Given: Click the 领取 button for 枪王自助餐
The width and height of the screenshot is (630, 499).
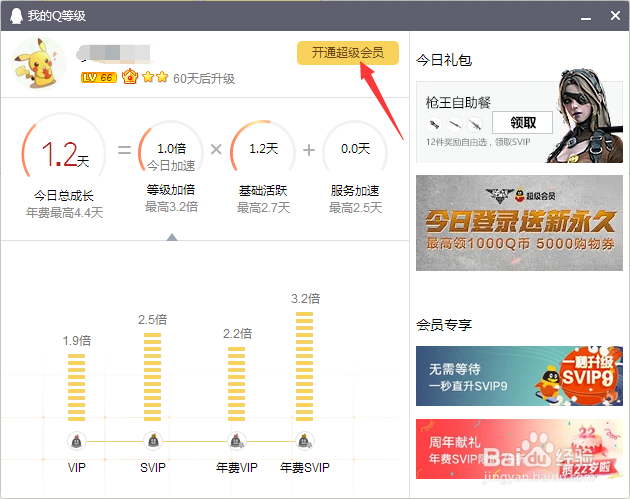Looking at the screenshot, I should click(x=522, y=122).
